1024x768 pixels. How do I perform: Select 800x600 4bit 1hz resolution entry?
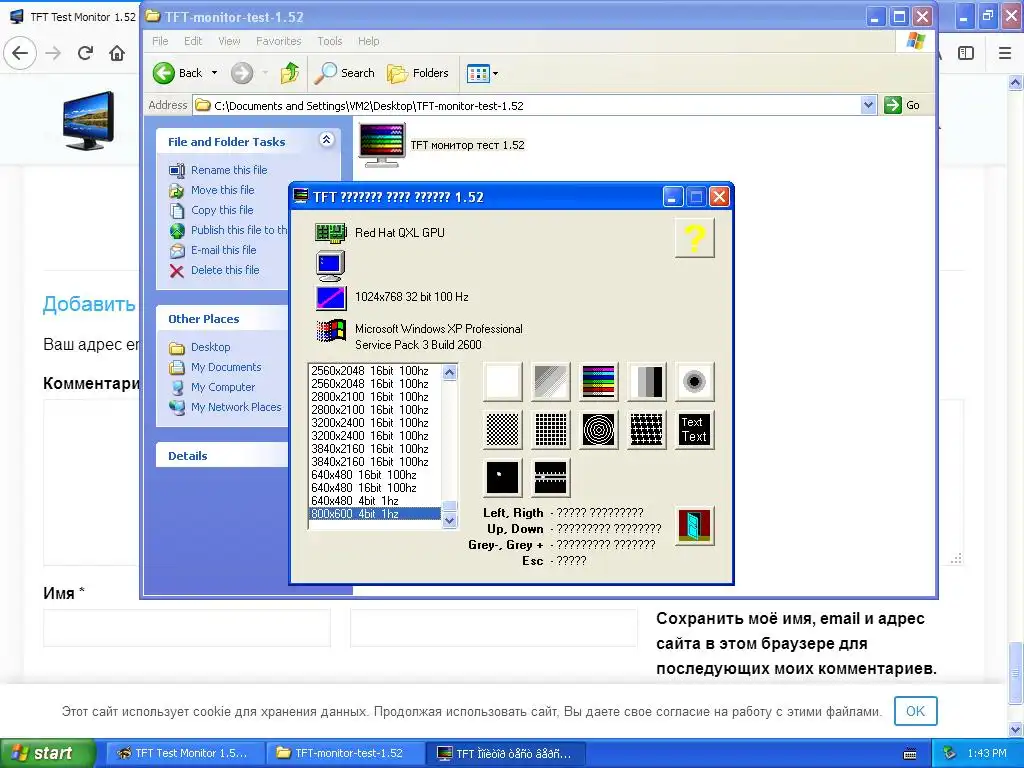point(375,514)
